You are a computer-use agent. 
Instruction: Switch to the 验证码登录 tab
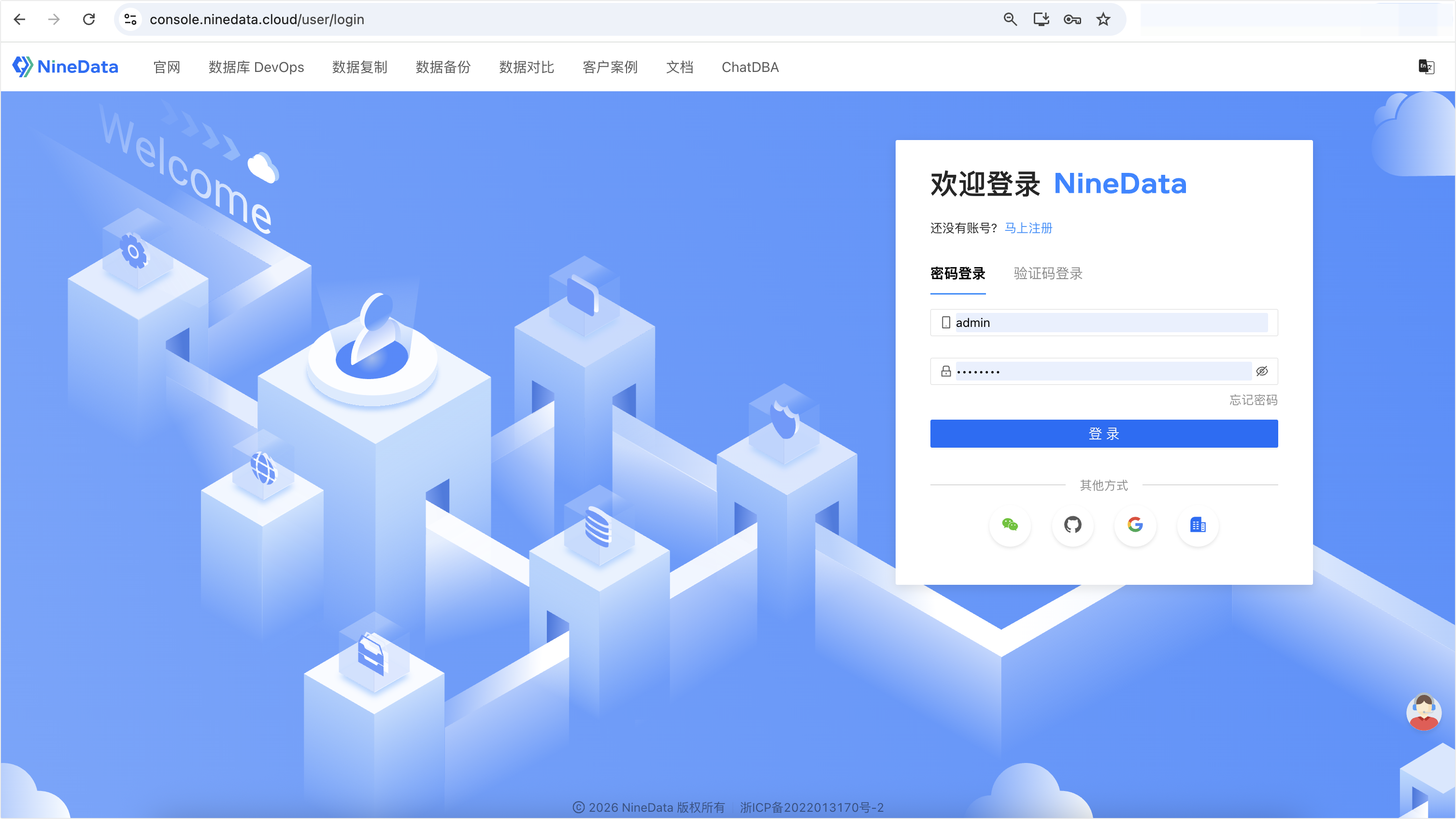point(1048,273)
